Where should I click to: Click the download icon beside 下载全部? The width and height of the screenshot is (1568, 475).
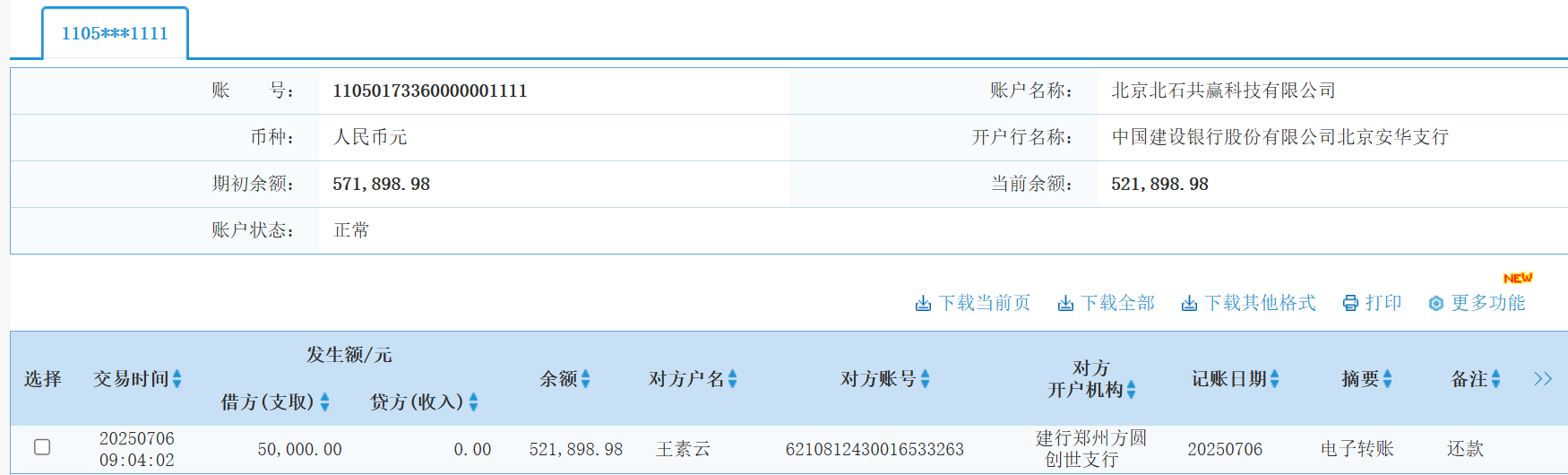point(1065,304)
